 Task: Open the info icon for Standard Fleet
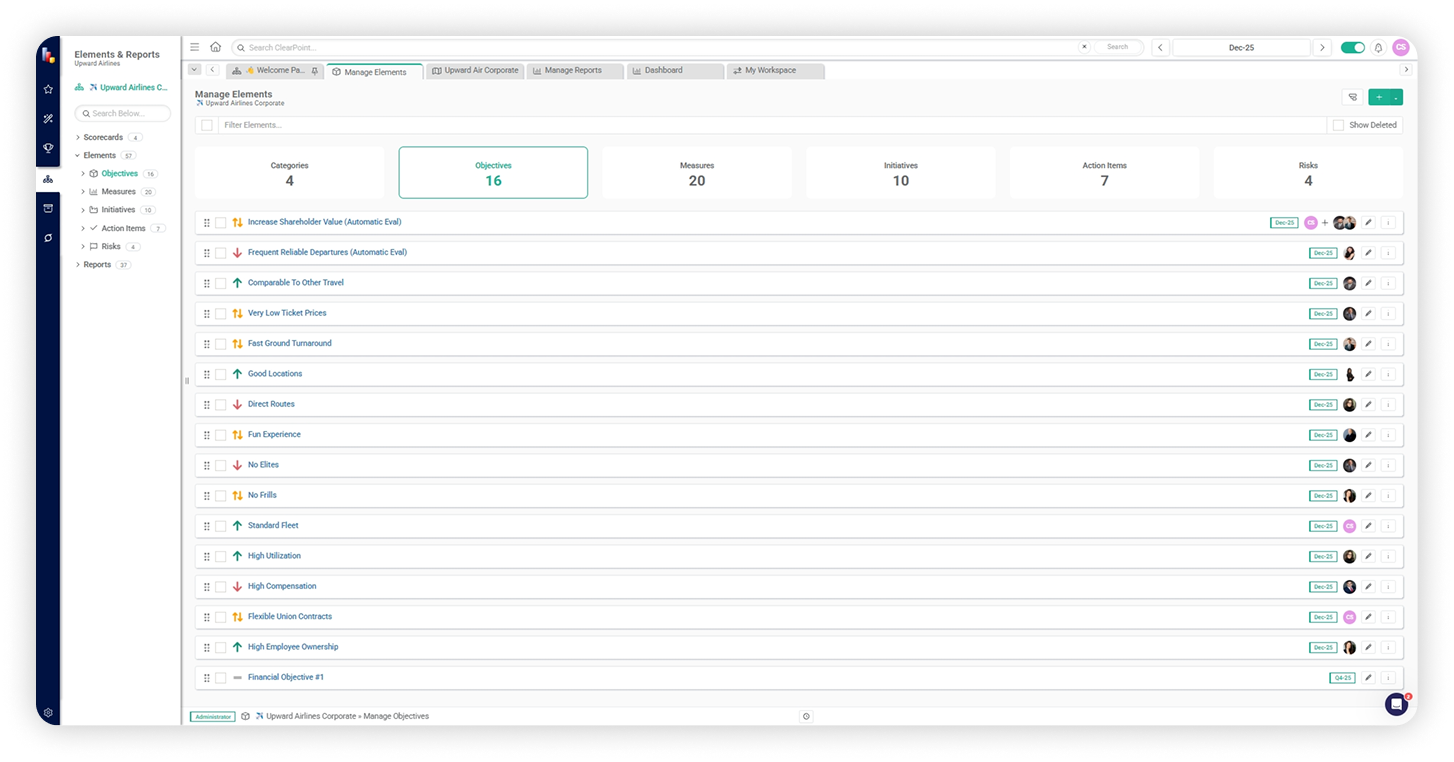coord(1387,525)
